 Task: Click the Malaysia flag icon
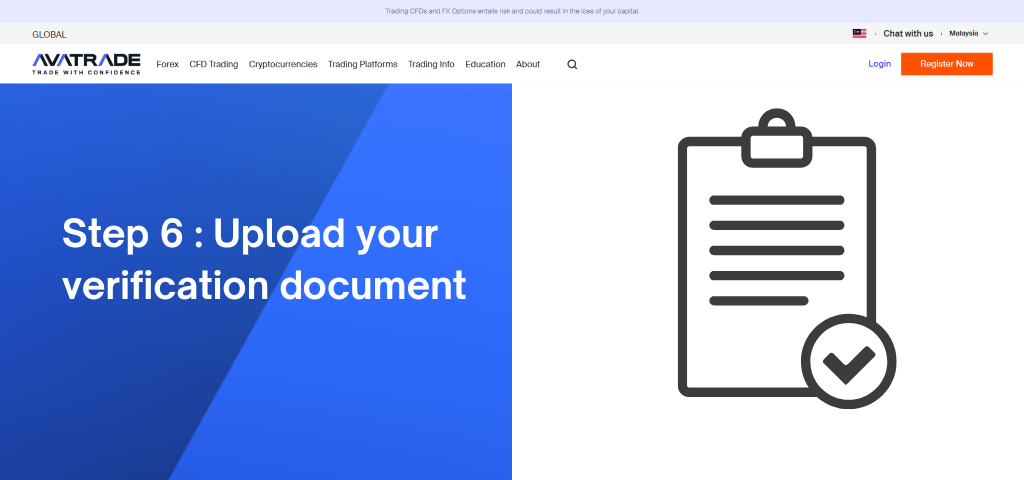[x=859, y=33]
